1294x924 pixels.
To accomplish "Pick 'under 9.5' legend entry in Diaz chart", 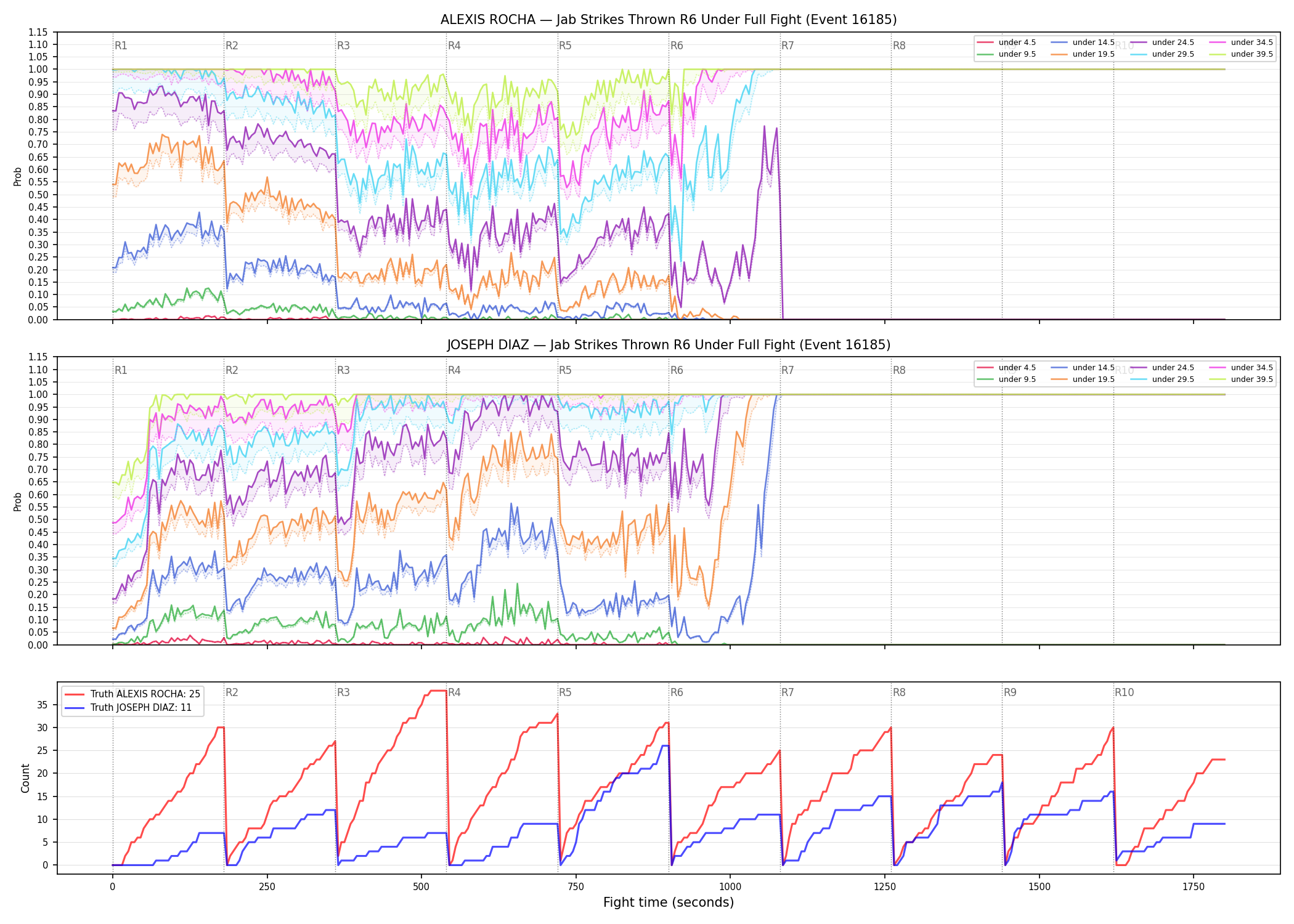I will pos(1006,379).
